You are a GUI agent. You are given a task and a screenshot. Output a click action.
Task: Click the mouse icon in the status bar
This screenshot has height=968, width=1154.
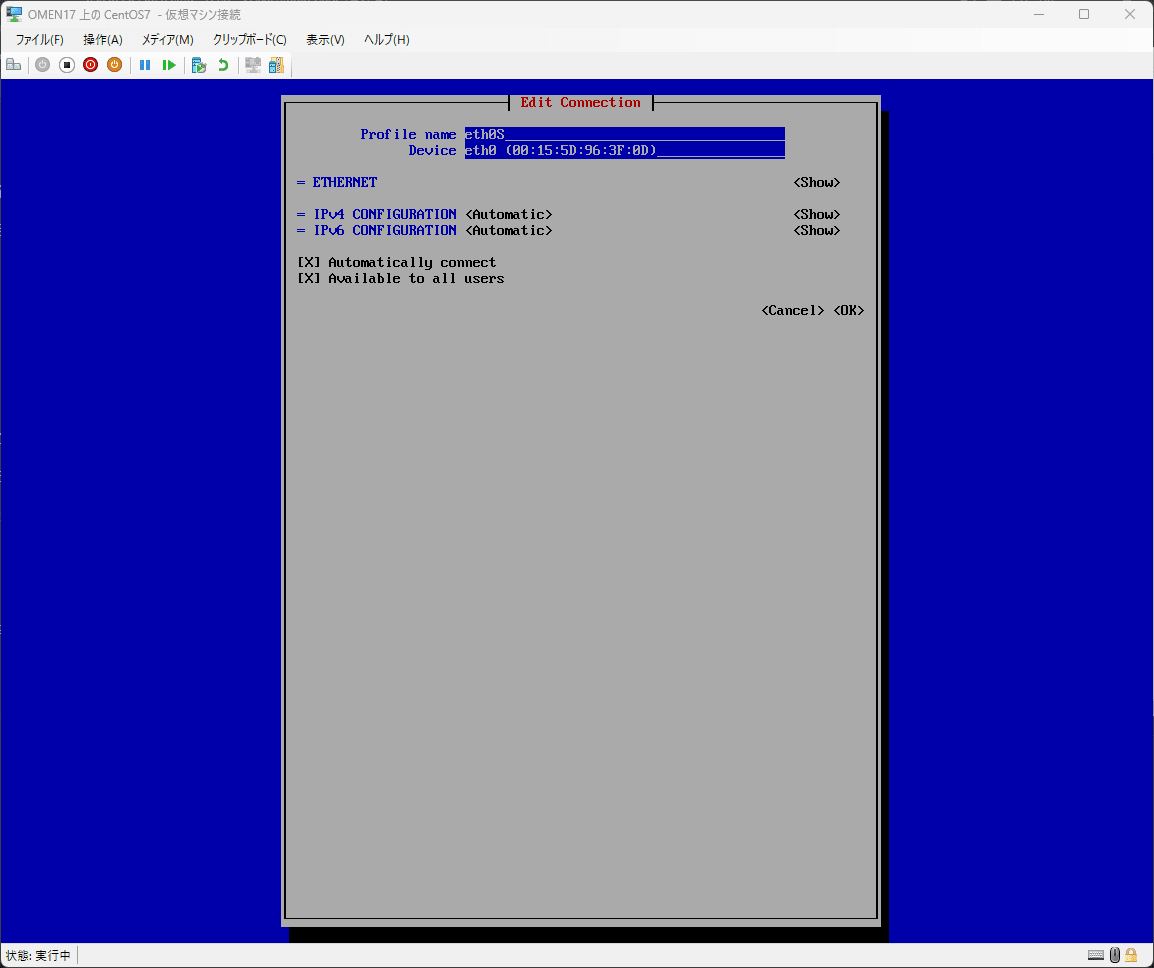point(1115,955)
